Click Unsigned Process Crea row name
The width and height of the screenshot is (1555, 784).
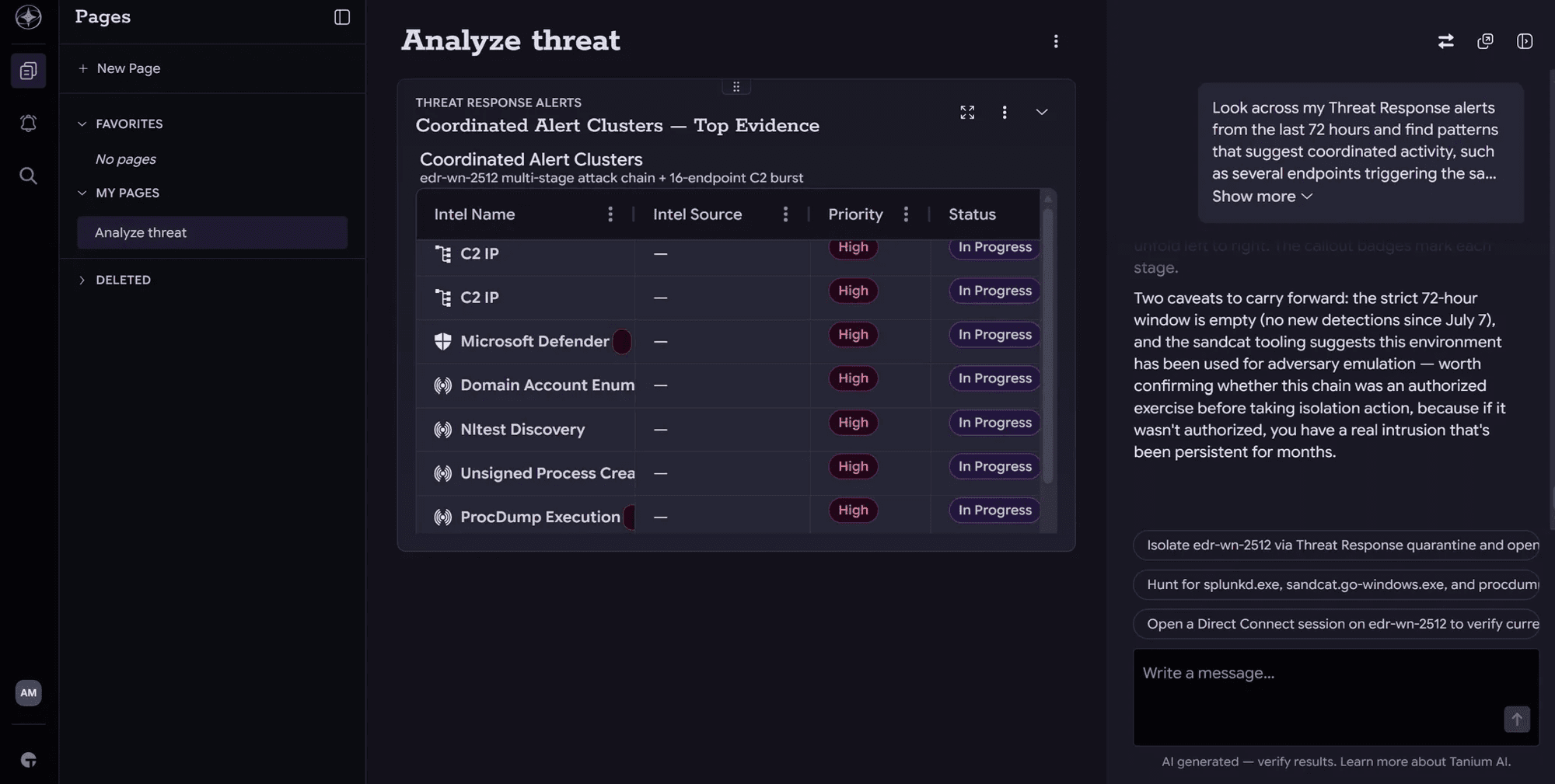(547, 473)
